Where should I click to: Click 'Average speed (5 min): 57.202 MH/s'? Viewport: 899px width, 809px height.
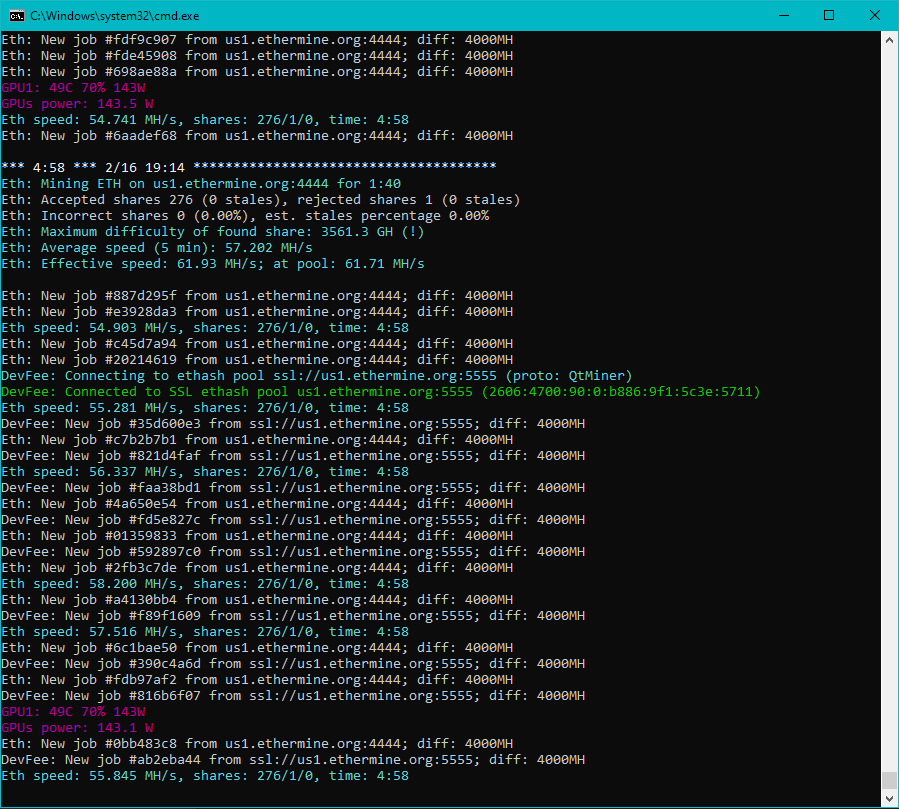click(157, 248)
